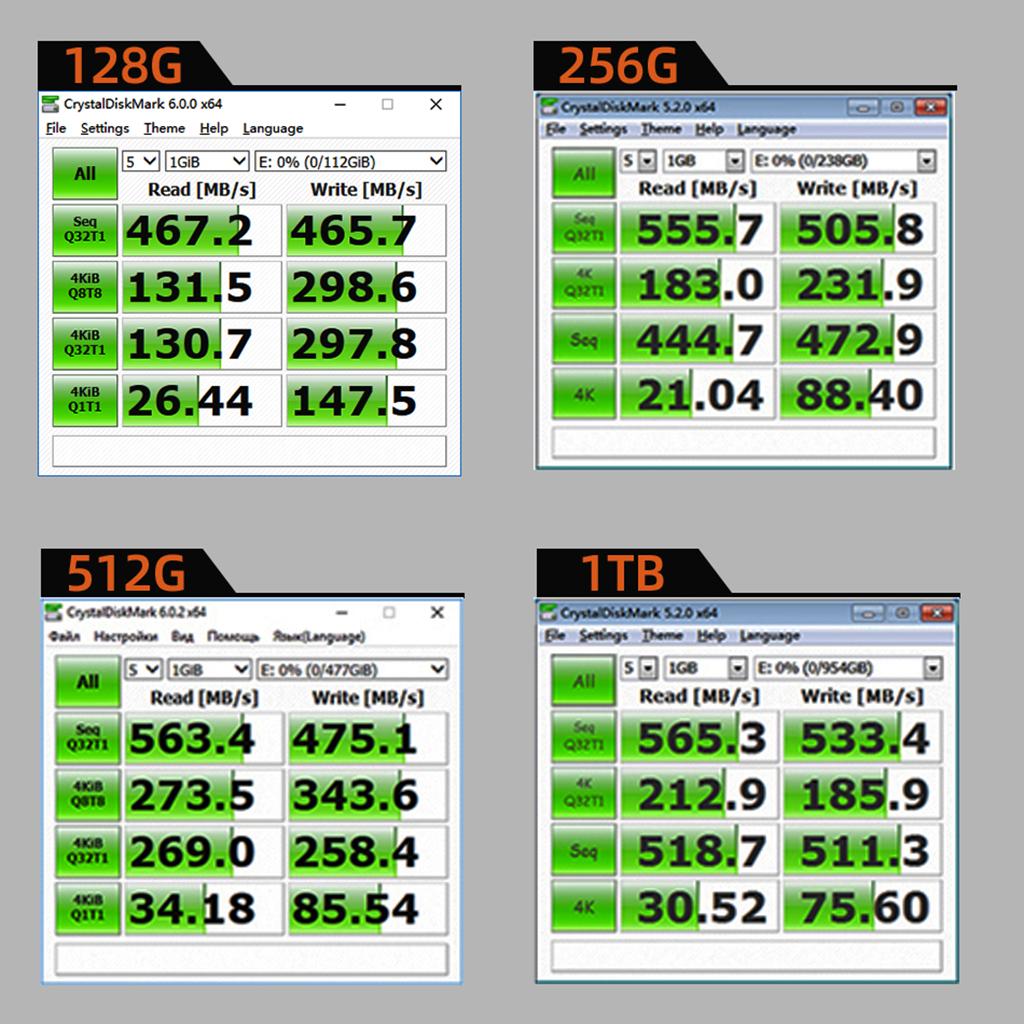This screenshot has height=1024, width=1024.
Task: Open the Settings menu in the 128G window
Action: [105, 128]
